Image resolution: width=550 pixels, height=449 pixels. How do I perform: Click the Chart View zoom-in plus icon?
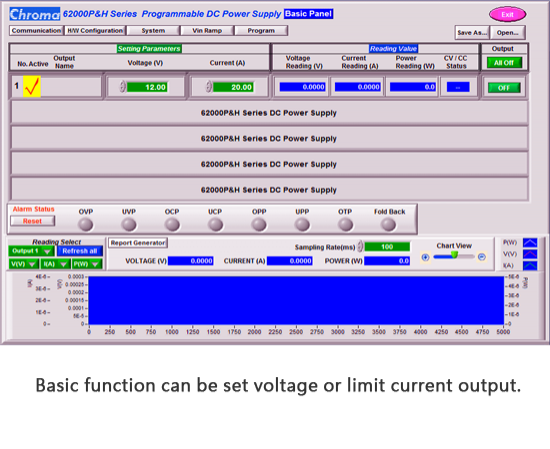(x=425, y=257)
